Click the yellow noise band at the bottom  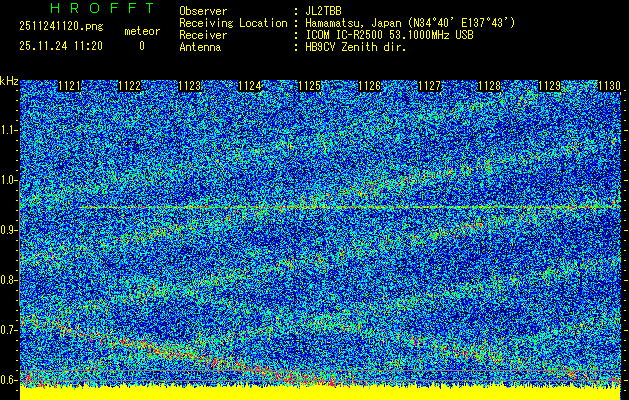320,393
